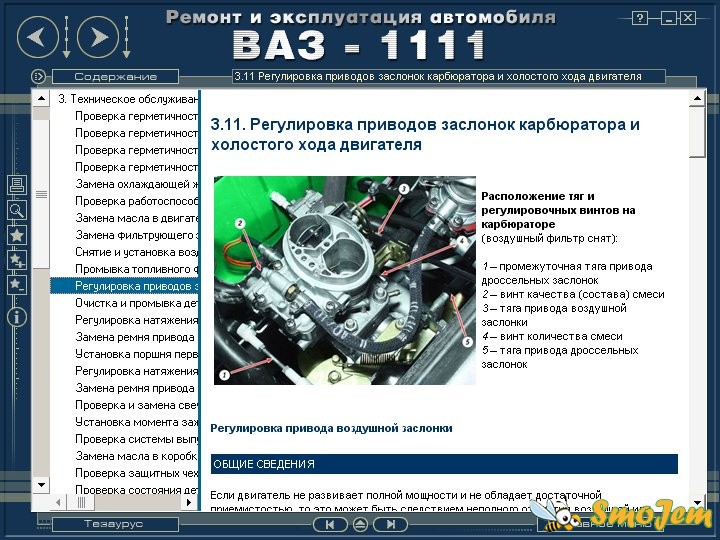The image size is (720, 540).
Task: Jump to previous section button
Action: click(x=330, y=524)
